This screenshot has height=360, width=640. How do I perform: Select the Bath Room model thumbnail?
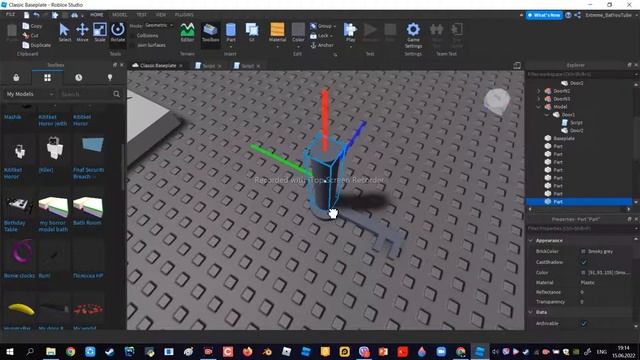pyautogui.click(x=88, y=207)
